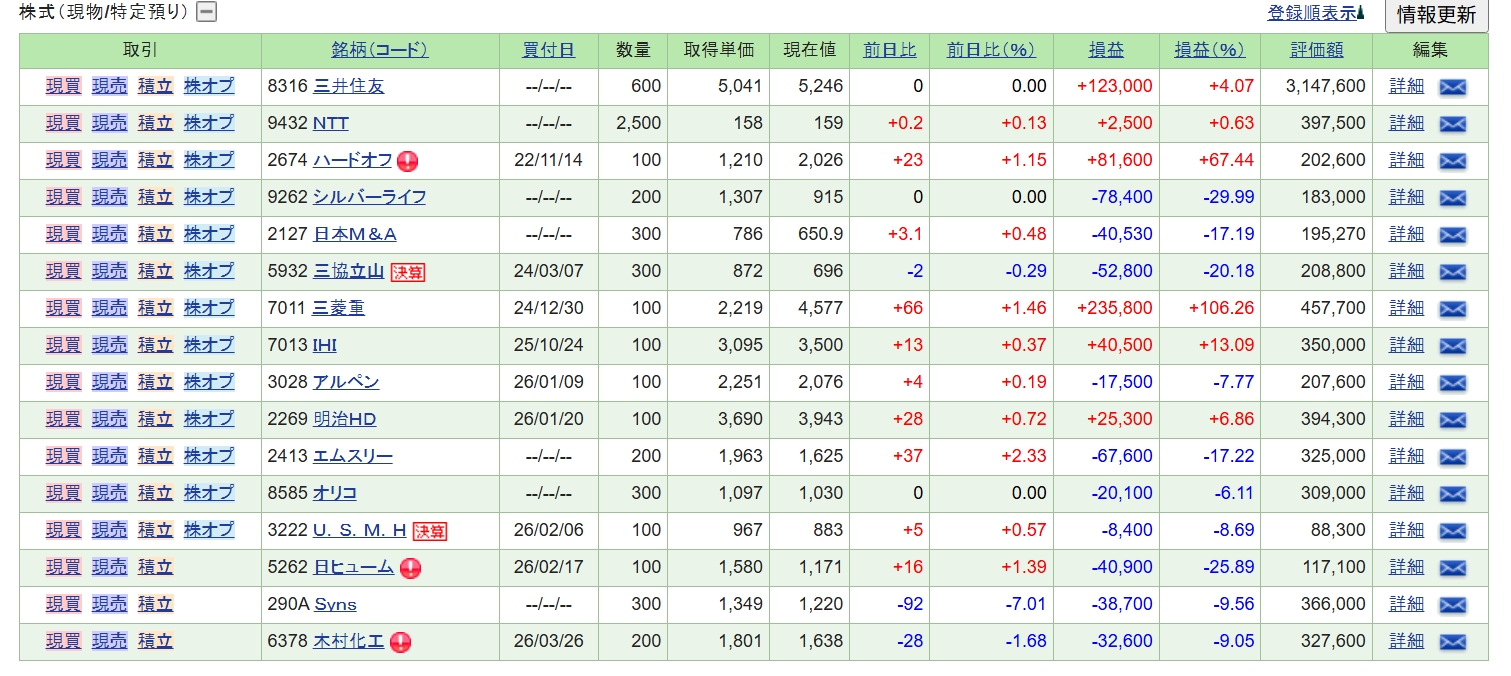This screenshot has width=1511, height=676.
Task: Click the mail icon in 三菱重 row
Action: tap(1452, 309)
